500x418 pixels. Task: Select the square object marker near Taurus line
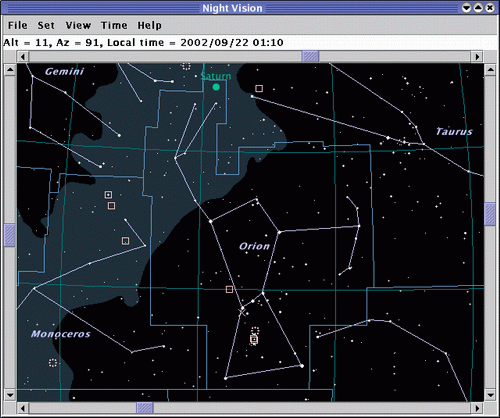click(x=259, y=88)
